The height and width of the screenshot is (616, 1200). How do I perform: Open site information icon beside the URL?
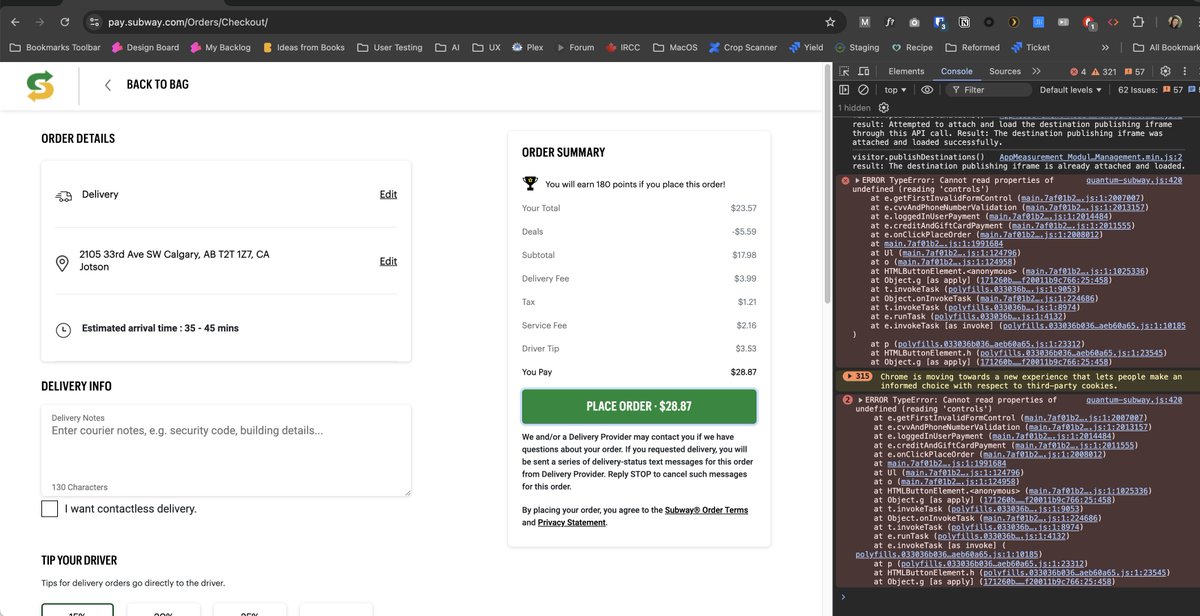coord(94,21)
